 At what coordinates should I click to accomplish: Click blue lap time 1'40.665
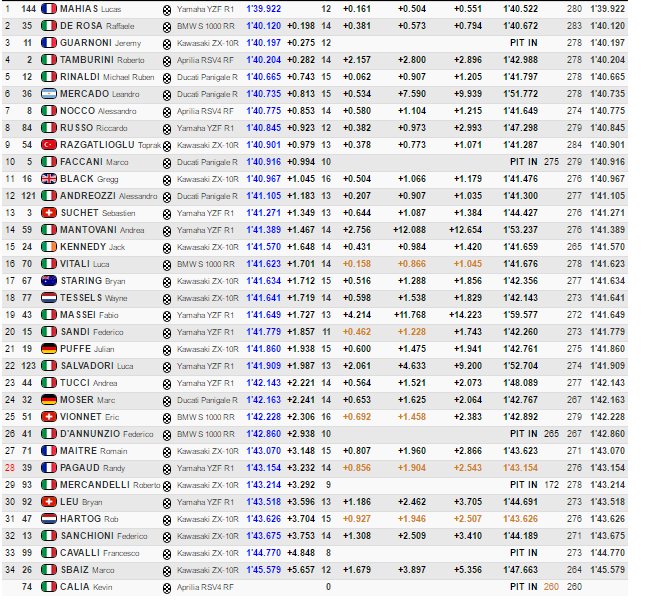click(264, 77)
